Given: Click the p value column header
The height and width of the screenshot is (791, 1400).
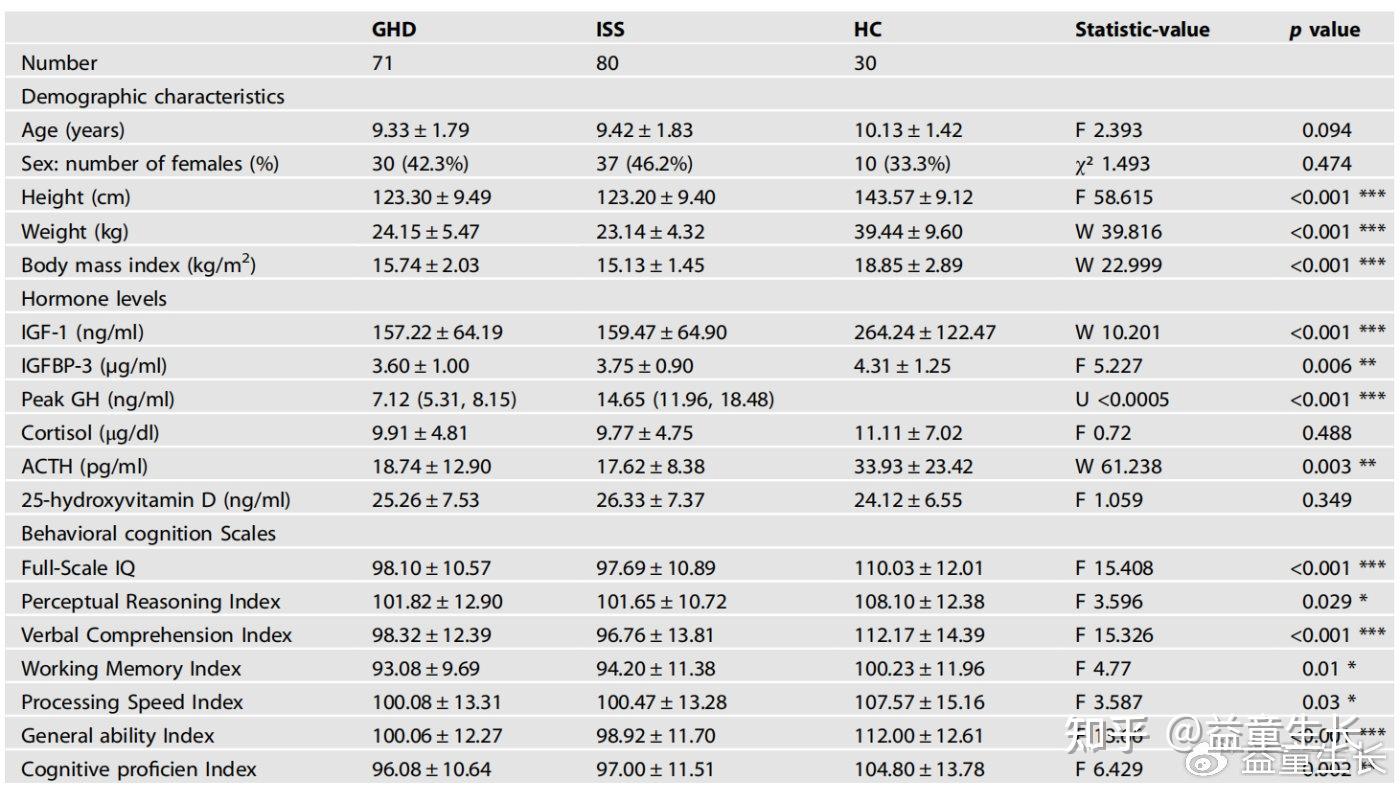Looking at the screenshot, I should [1324, 29].
